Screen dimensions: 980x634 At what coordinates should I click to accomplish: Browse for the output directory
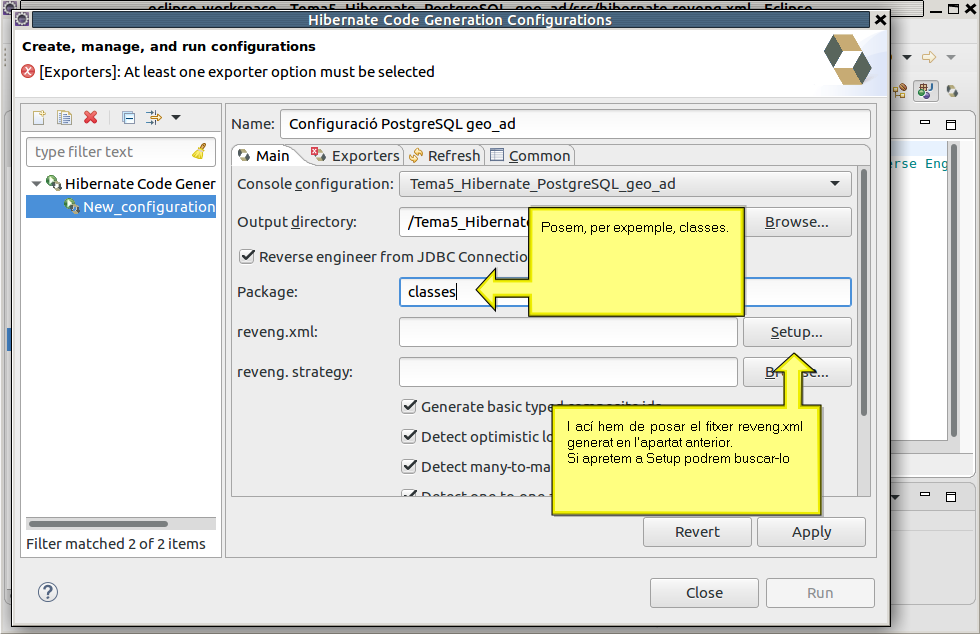[797, 222]
